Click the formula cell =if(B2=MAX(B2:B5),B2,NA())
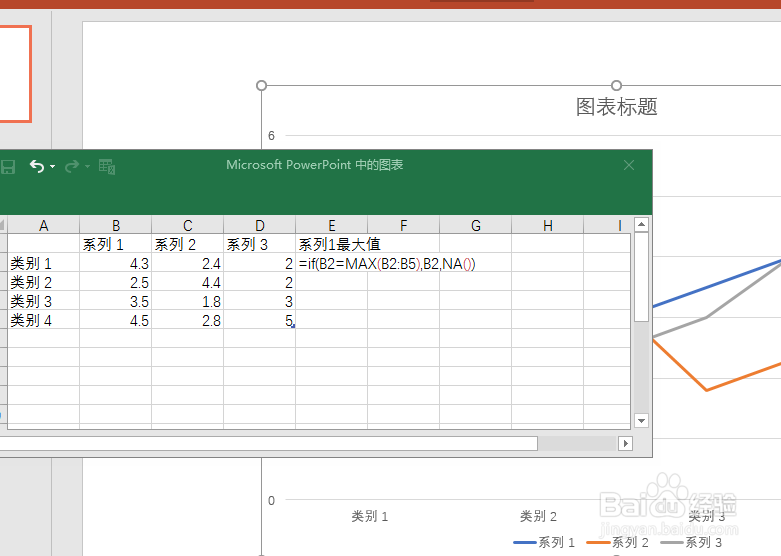The width and height of the screenshot is (781, 556). pyautogui.click(x=387, y=263)
